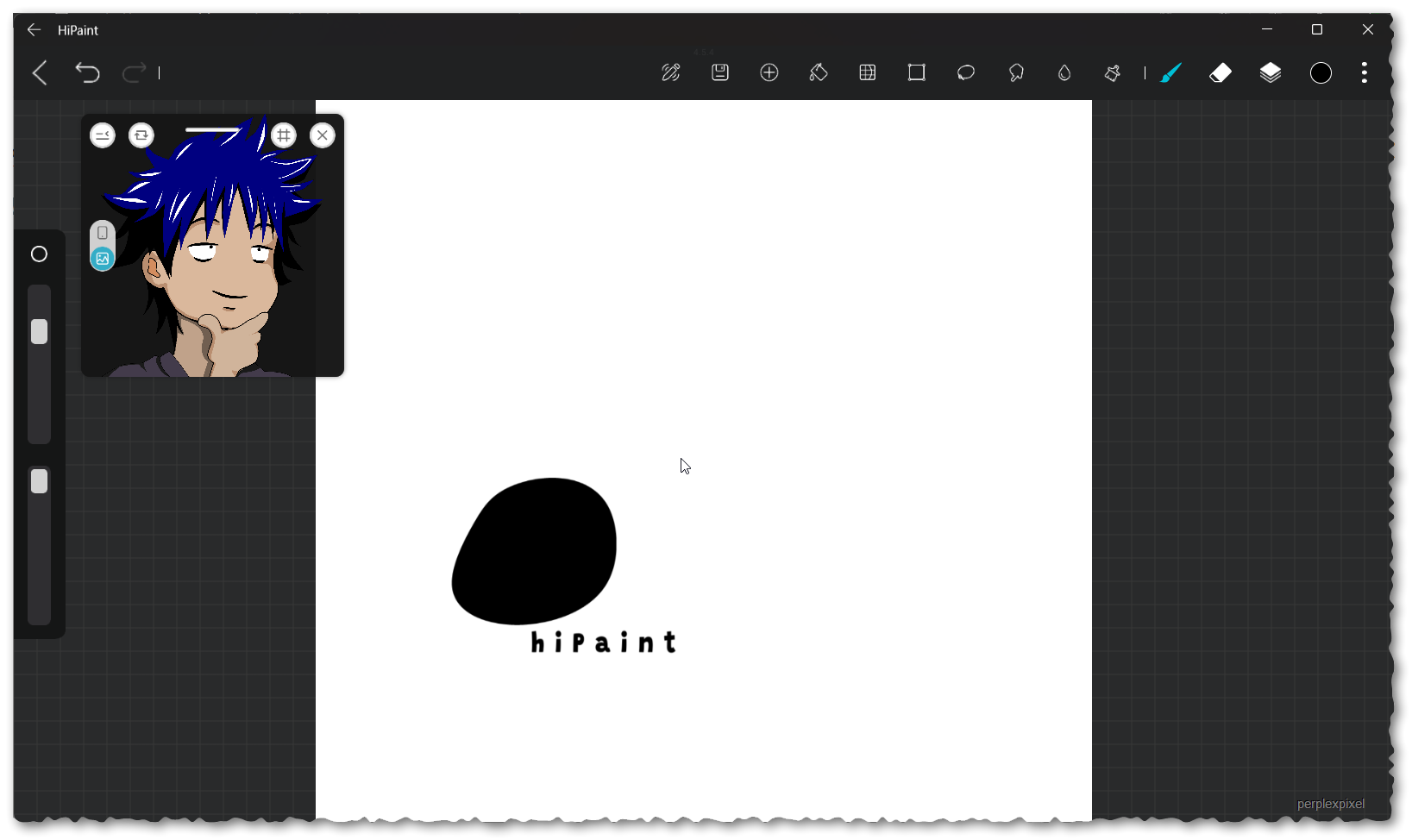Minimize the HiPaint window
Image resolution: width=1412 pixels, height=840 pixels.
tap(1267, 29)
